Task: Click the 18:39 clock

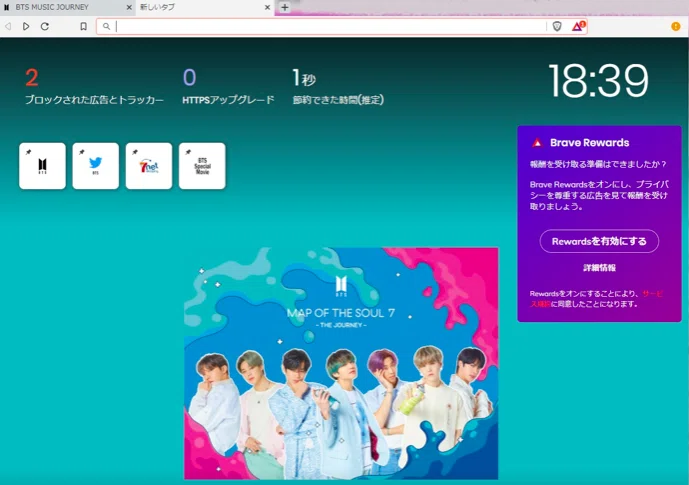Action: tap(598, 80)
